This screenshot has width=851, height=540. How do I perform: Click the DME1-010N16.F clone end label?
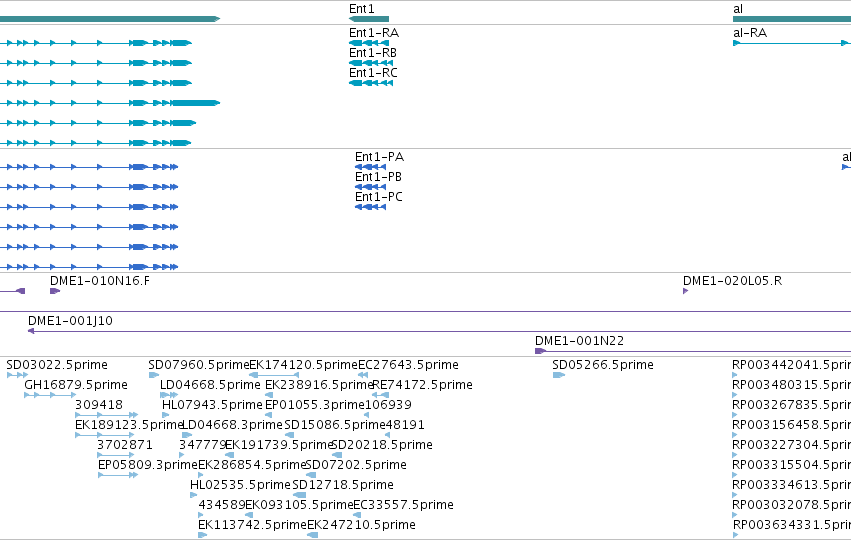pos(100,281)
